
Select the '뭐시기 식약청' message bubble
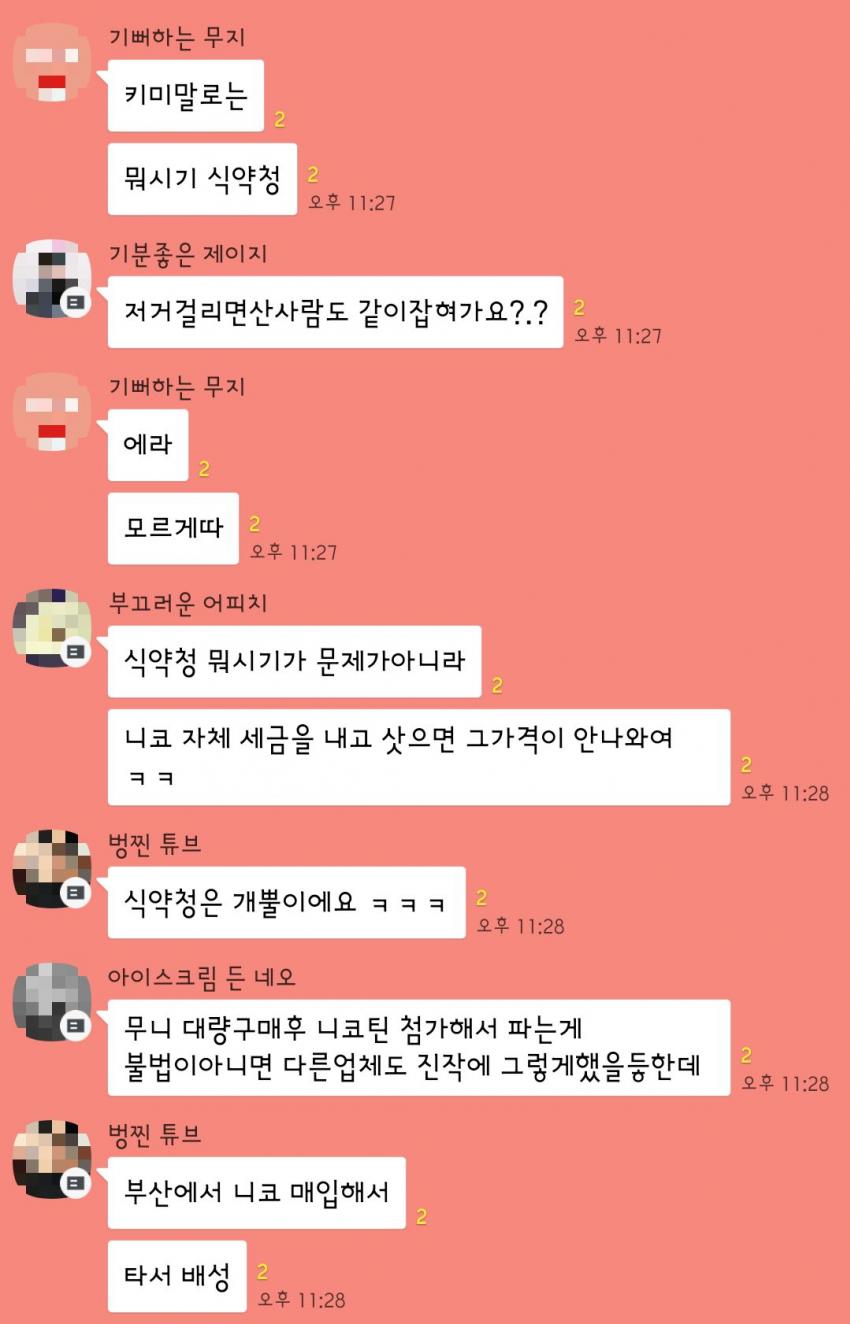coord(203,179)
